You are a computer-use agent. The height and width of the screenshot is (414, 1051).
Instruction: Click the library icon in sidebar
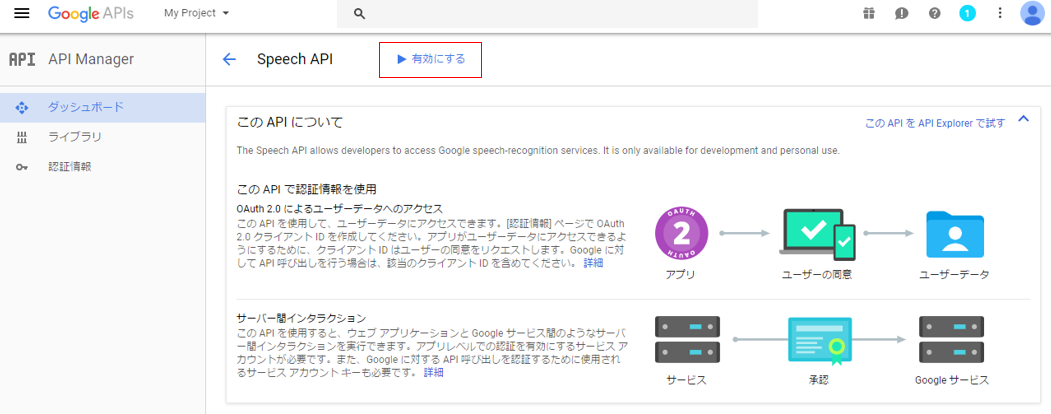pyautogui.click(x=21, y=138)
